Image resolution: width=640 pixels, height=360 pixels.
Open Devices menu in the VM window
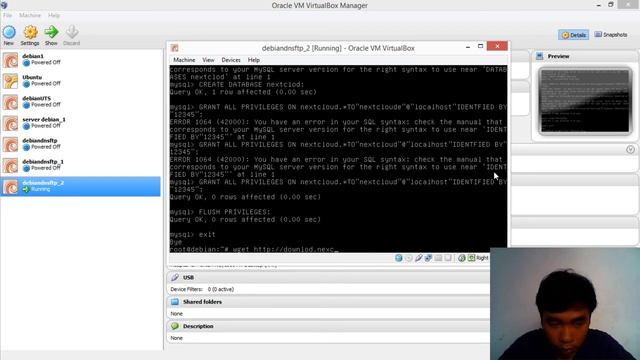pos(231,60)
